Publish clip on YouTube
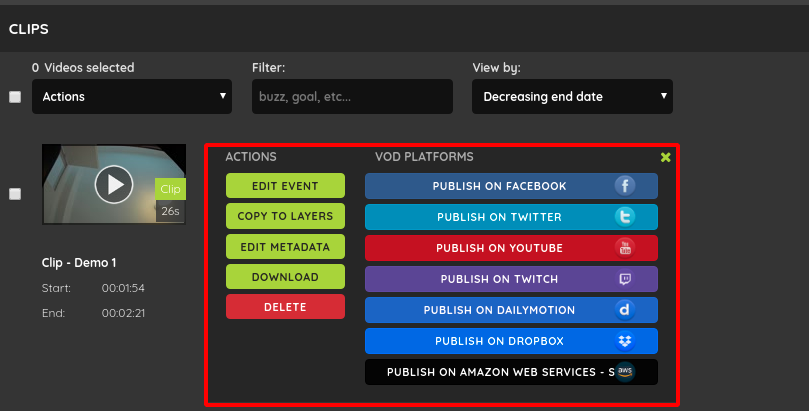This screenshot has width=809, height=411. pyautogui.click(x=511, y=248)
